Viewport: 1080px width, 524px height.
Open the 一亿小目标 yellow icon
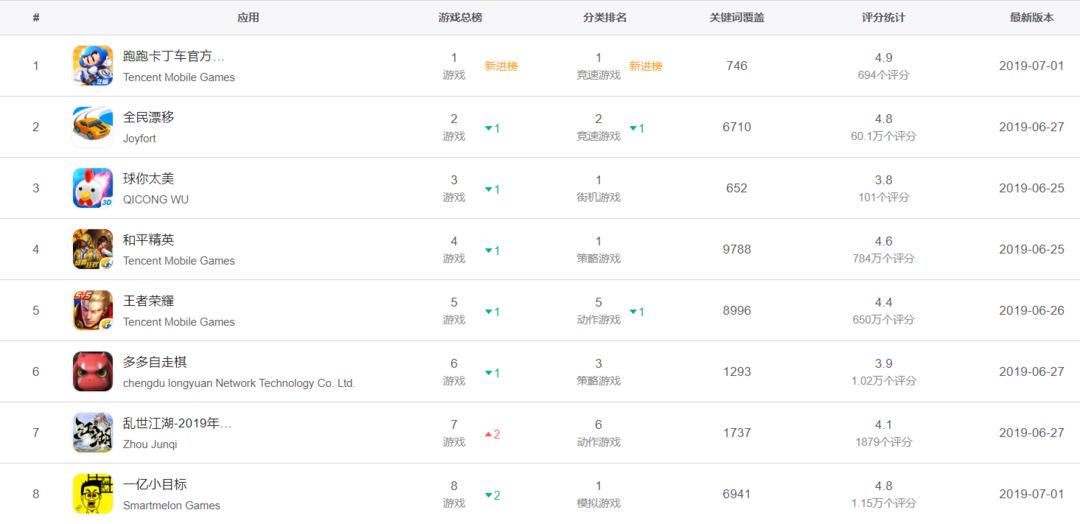[93, 494]
